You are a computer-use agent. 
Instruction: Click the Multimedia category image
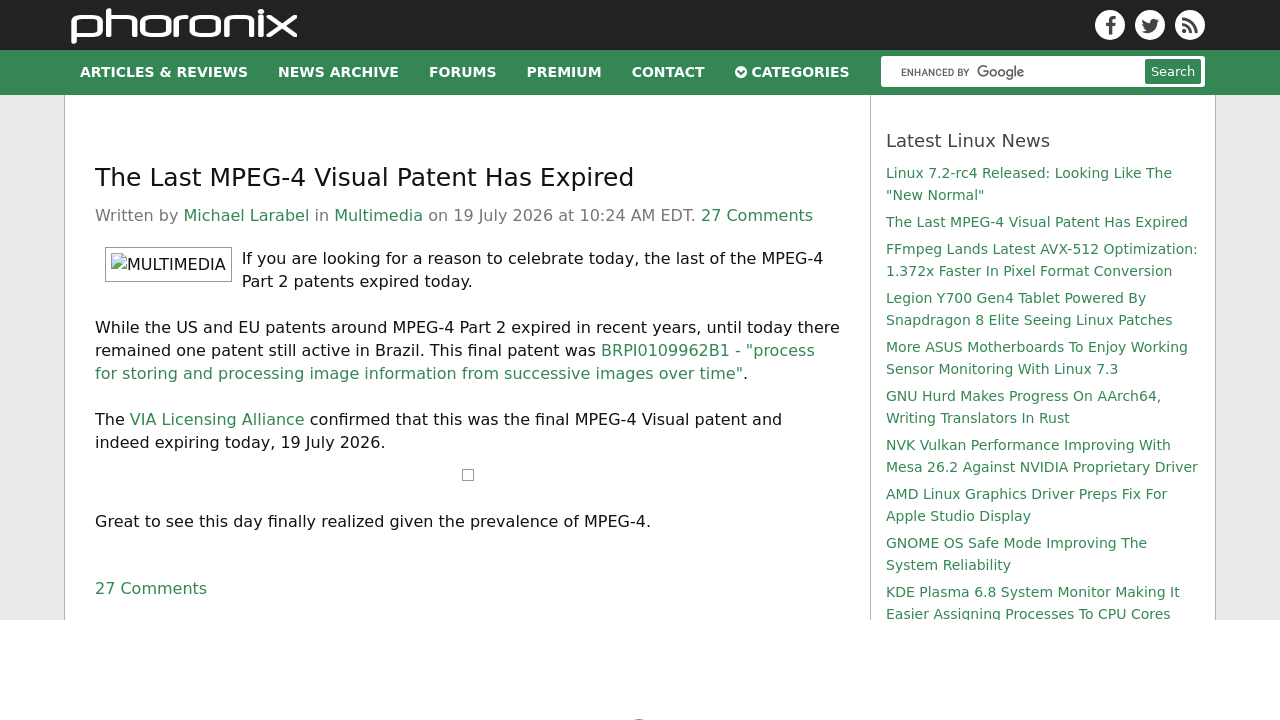point(168,264)
